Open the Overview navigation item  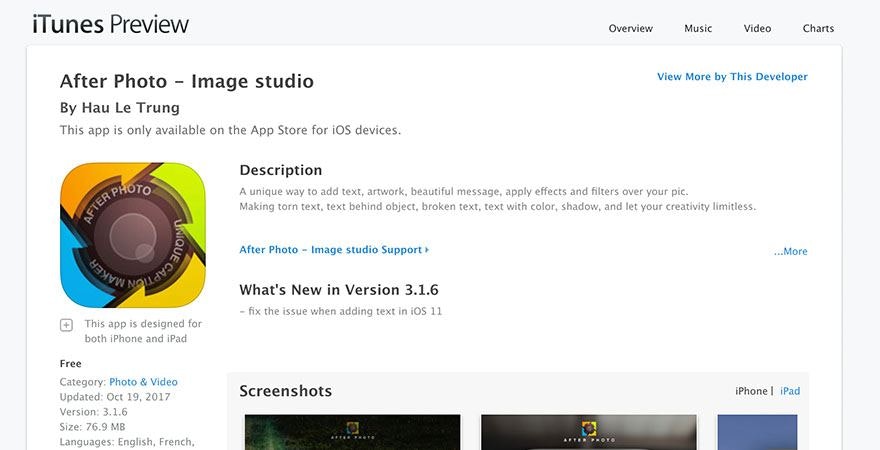pyautogui.click(x=630, y=28)
